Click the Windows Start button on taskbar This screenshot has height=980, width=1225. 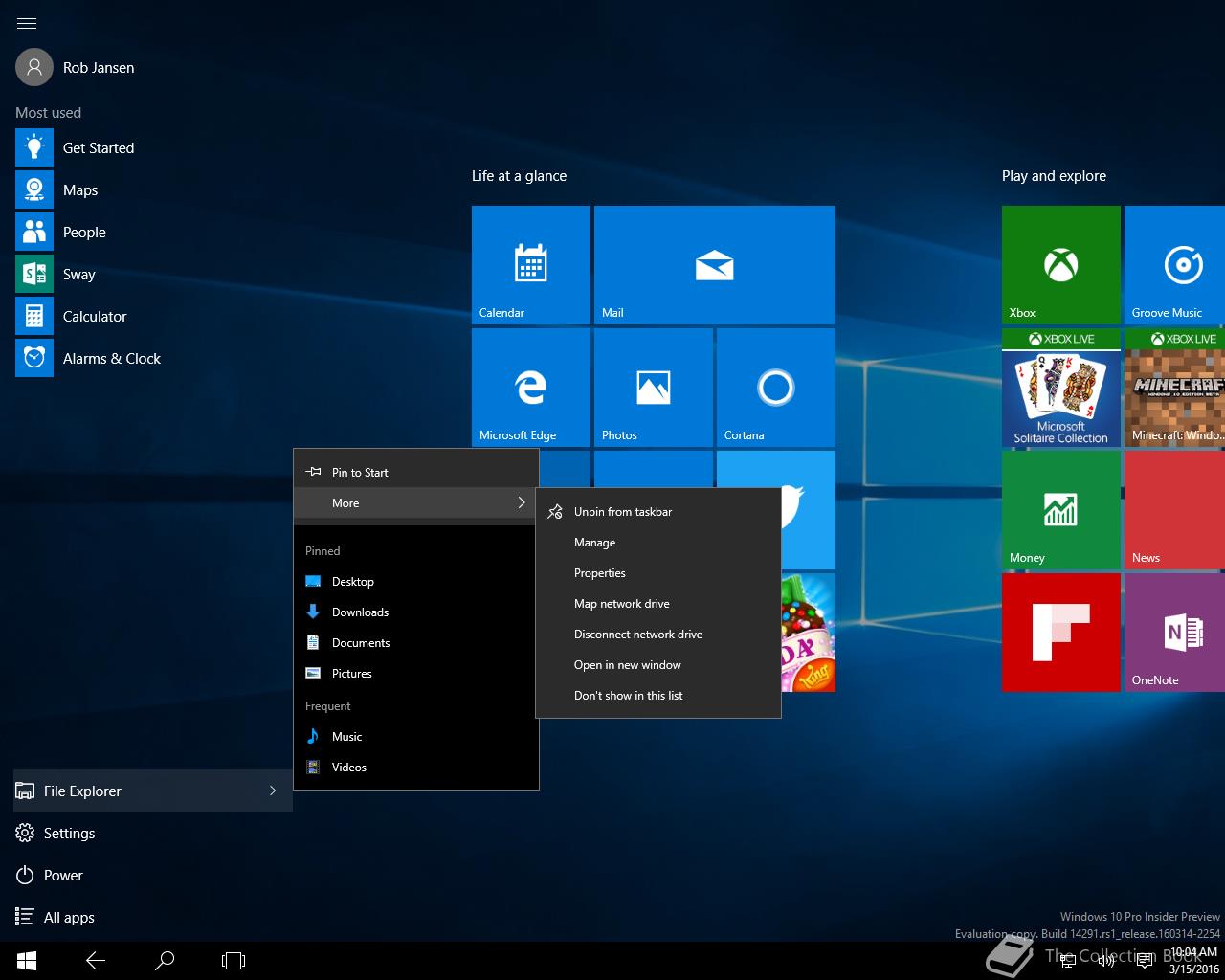[27, 961]
